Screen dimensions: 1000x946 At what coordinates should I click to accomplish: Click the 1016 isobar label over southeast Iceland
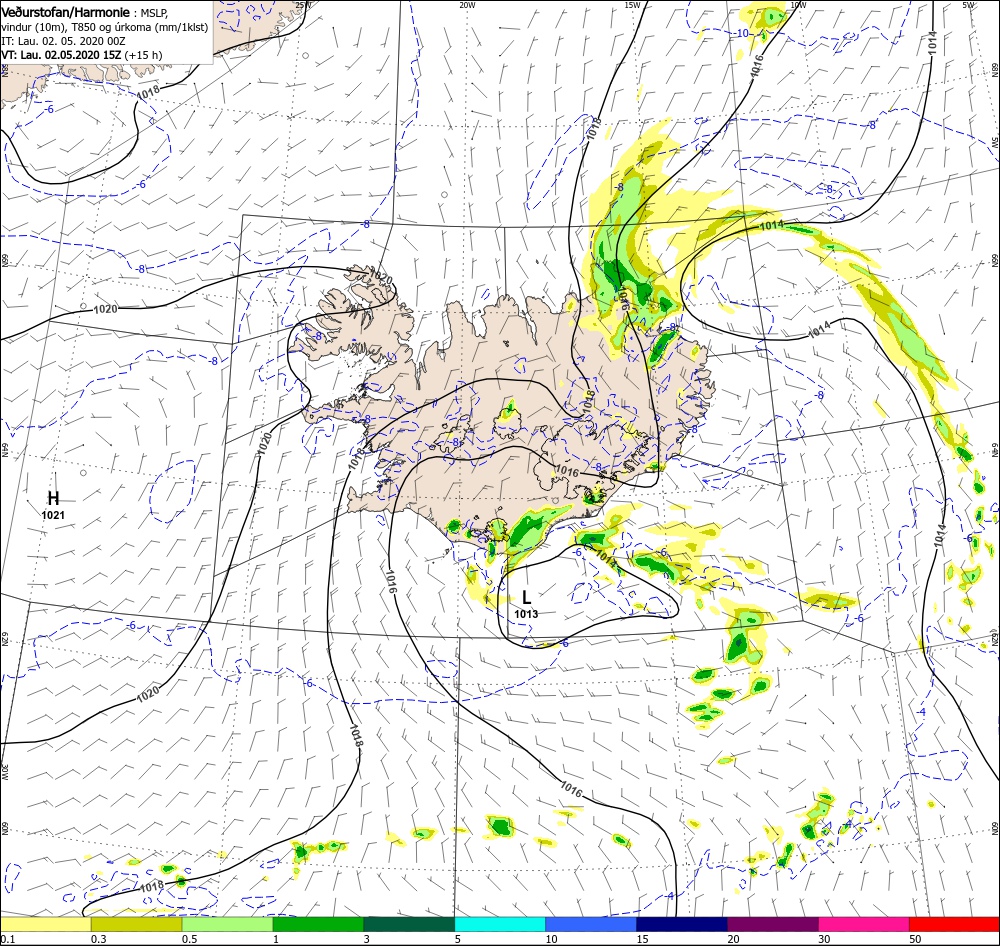pyautogui.click(x=567, y=472)
